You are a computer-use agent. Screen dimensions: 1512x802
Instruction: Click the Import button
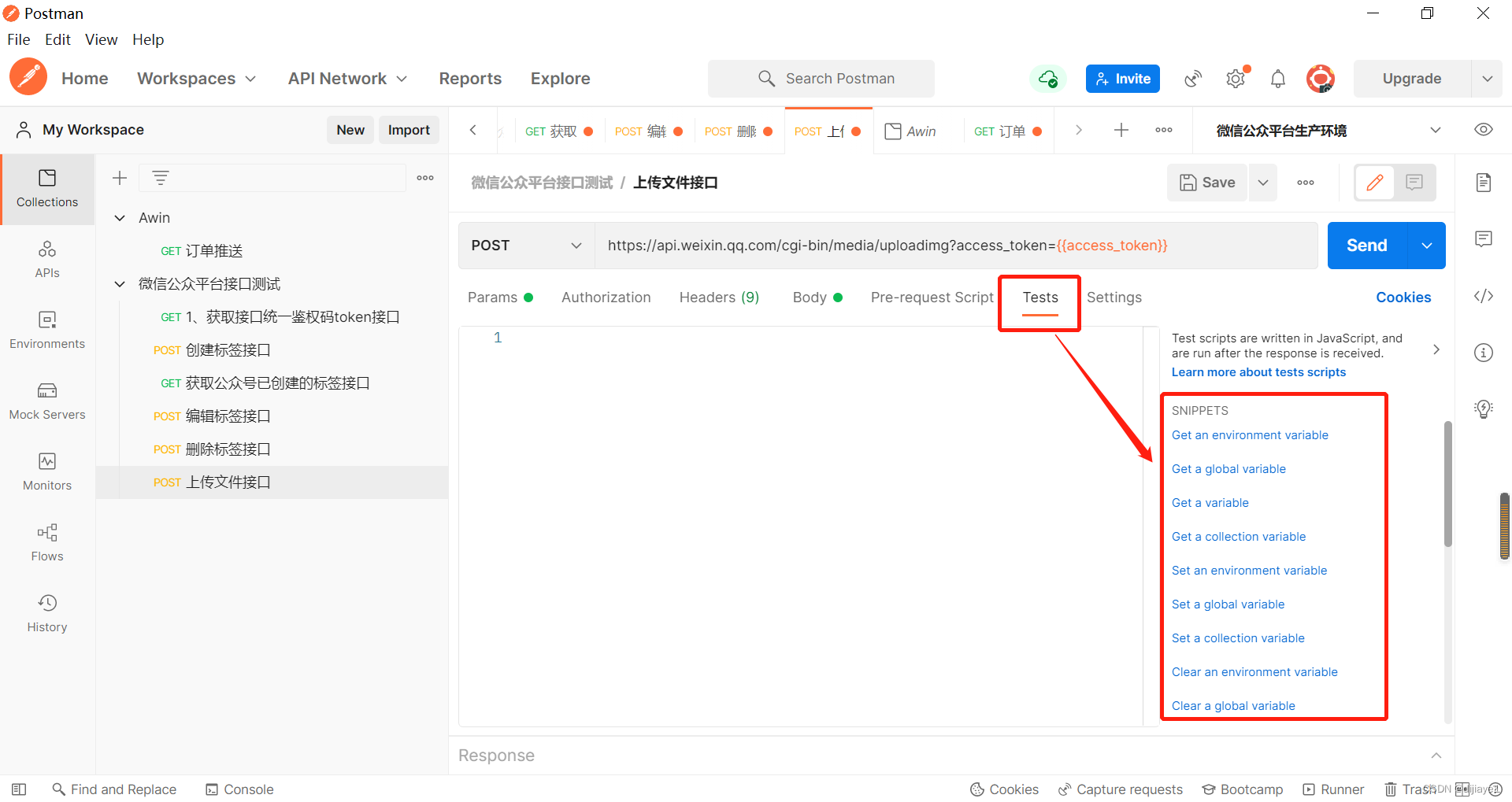(x=409, y=130)
